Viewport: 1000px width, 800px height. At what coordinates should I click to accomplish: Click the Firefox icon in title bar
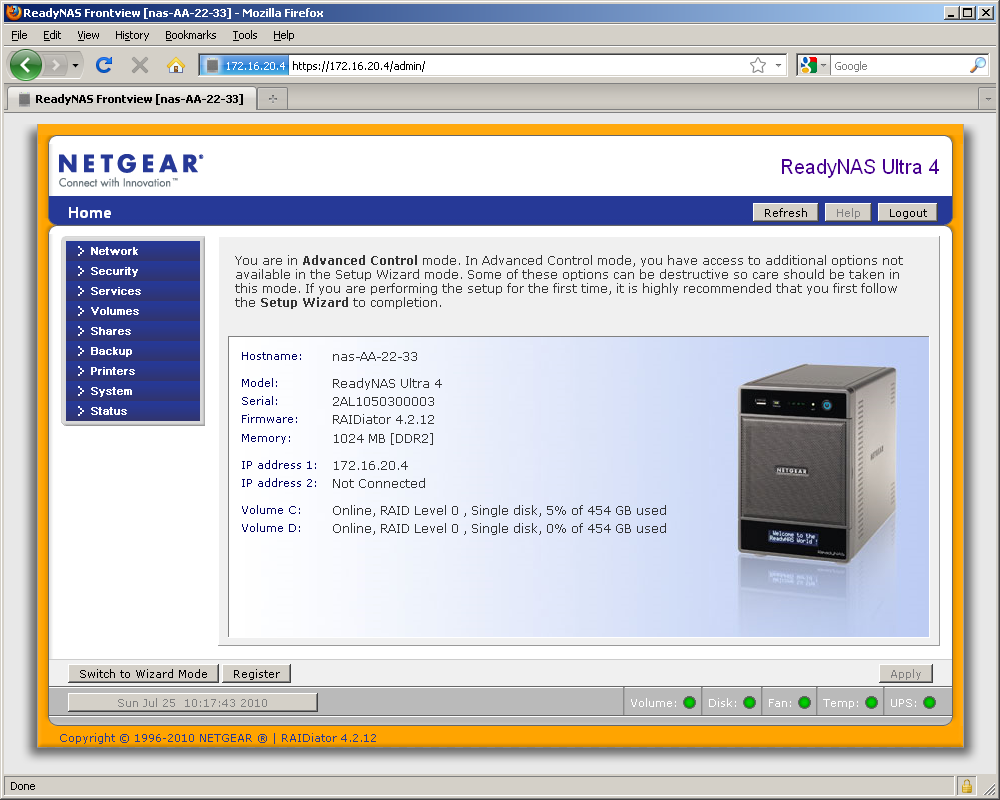click(13, 12)
